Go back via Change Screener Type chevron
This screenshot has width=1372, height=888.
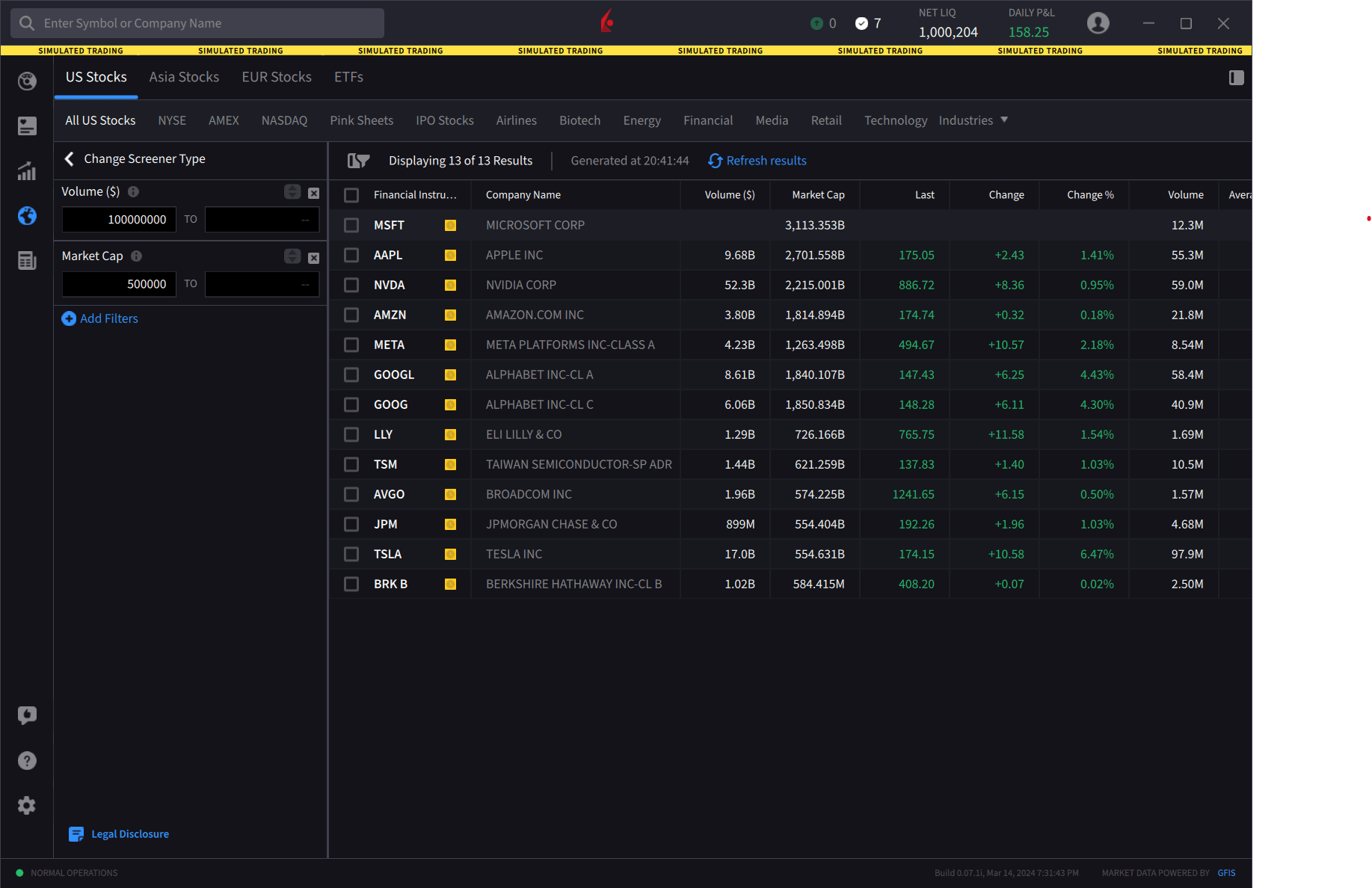point(70,158)
